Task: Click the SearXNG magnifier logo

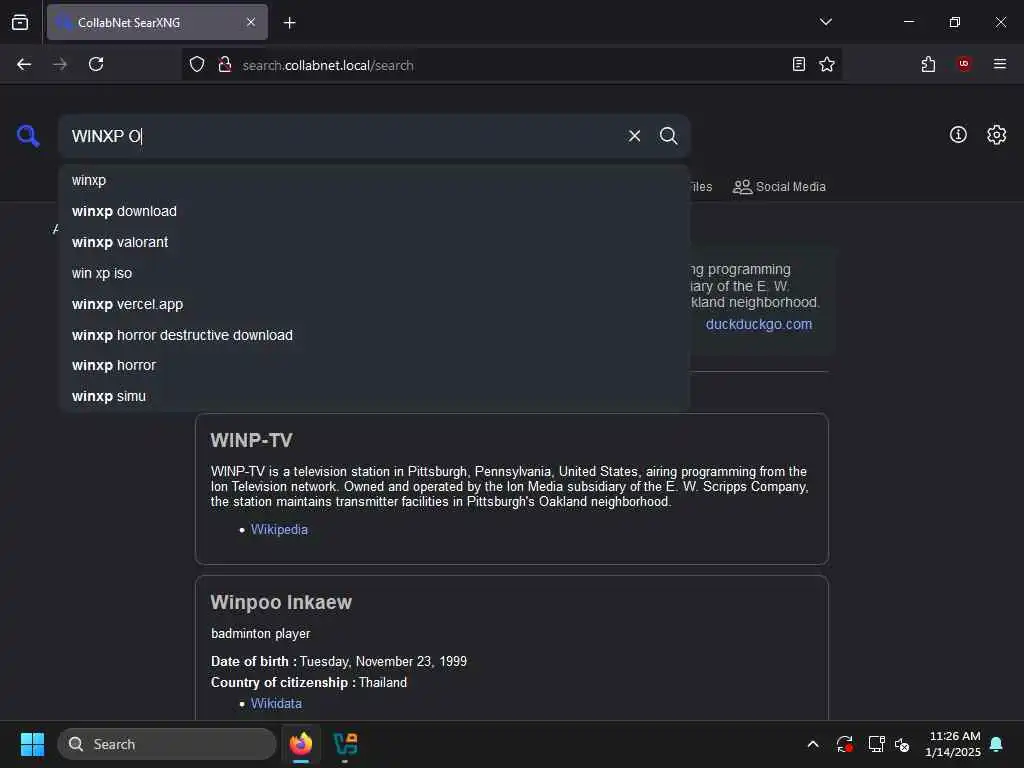Action: [28, 136]
